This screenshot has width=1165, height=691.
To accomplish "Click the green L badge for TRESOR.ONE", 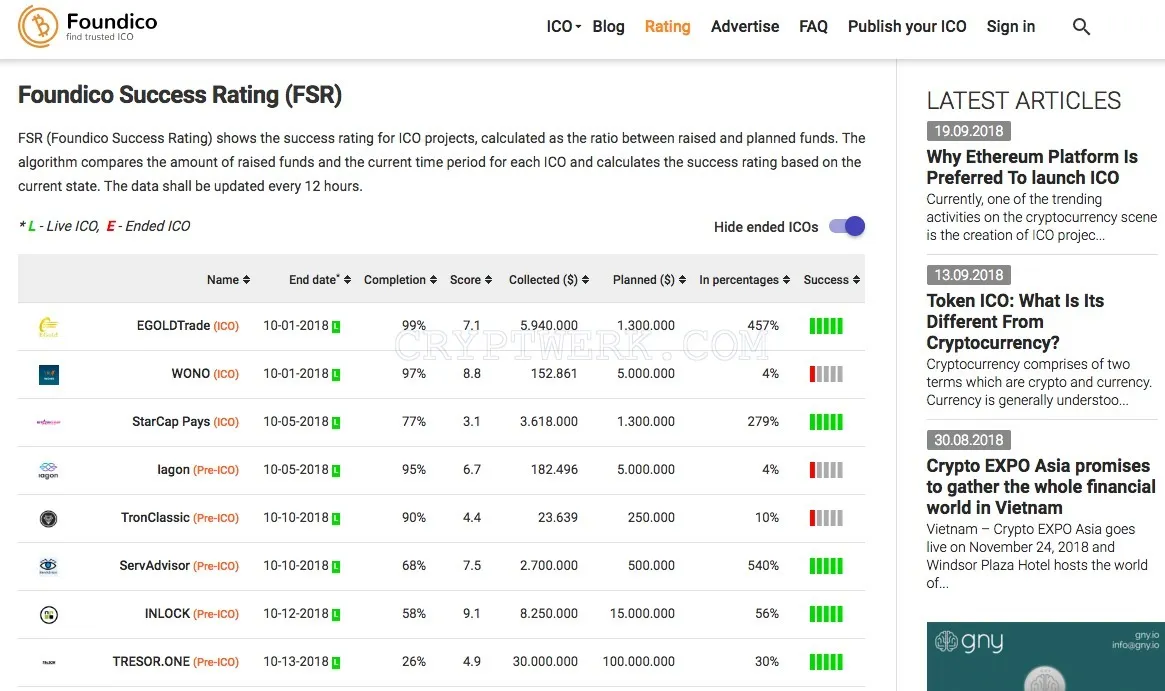I will tap(336, 663).
